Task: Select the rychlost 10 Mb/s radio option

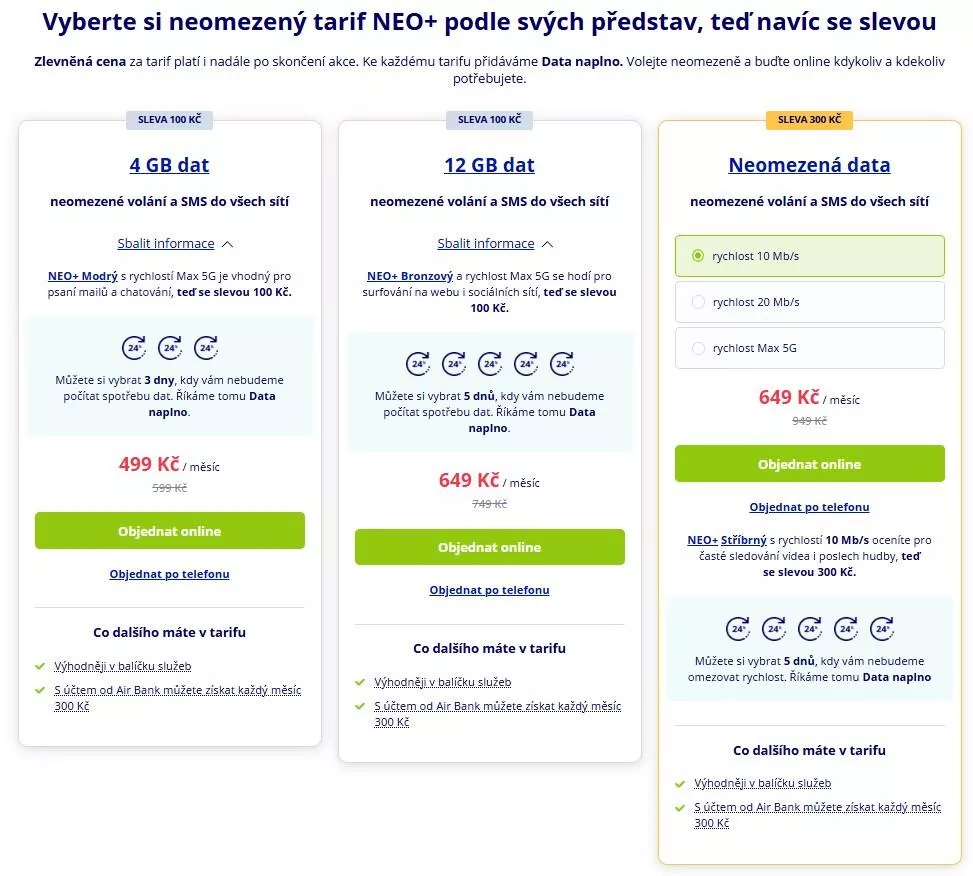Action: coord(698,256)
